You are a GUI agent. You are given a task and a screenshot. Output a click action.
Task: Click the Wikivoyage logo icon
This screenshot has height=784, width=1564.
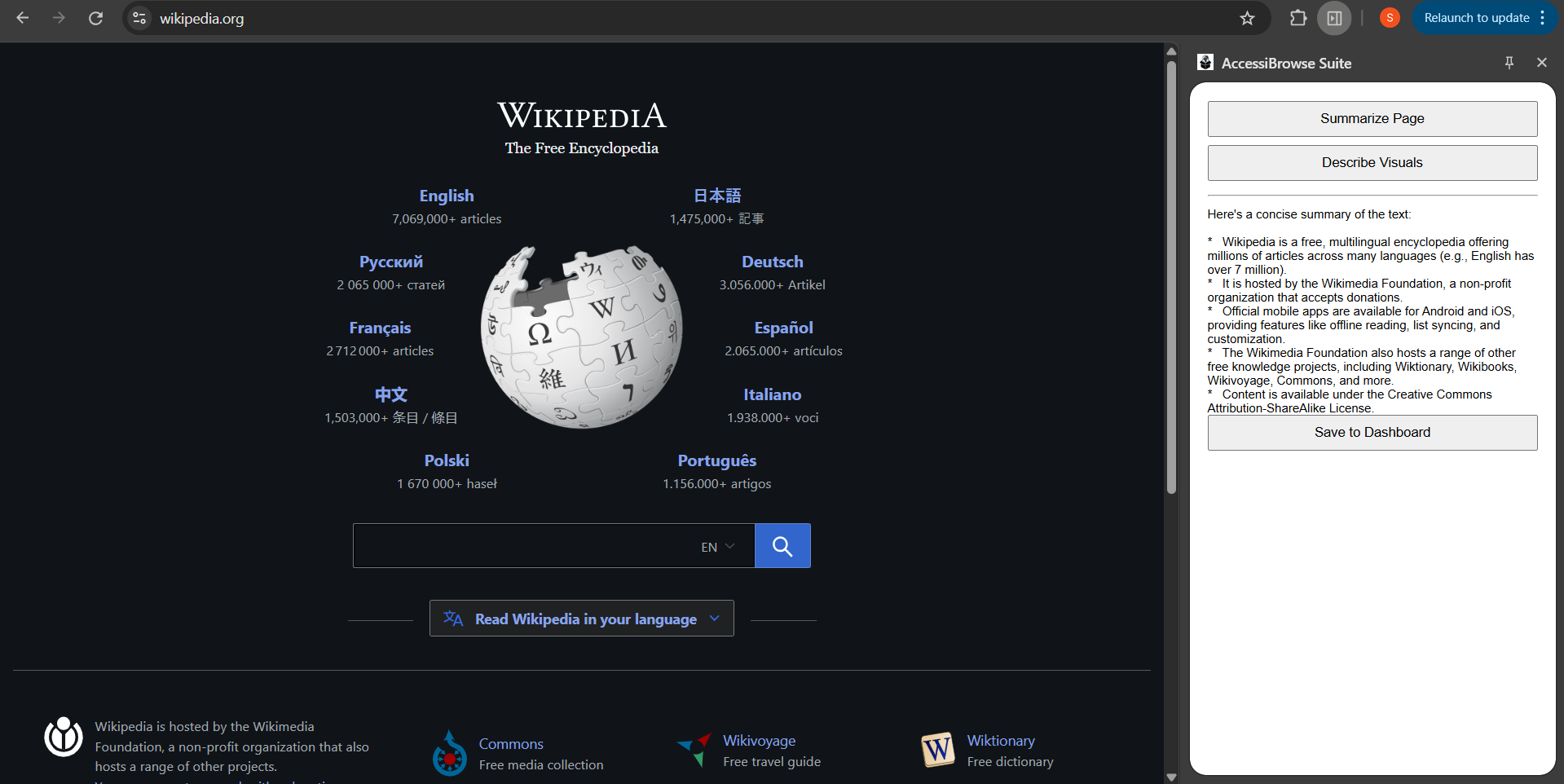click(x=694, y=750)
